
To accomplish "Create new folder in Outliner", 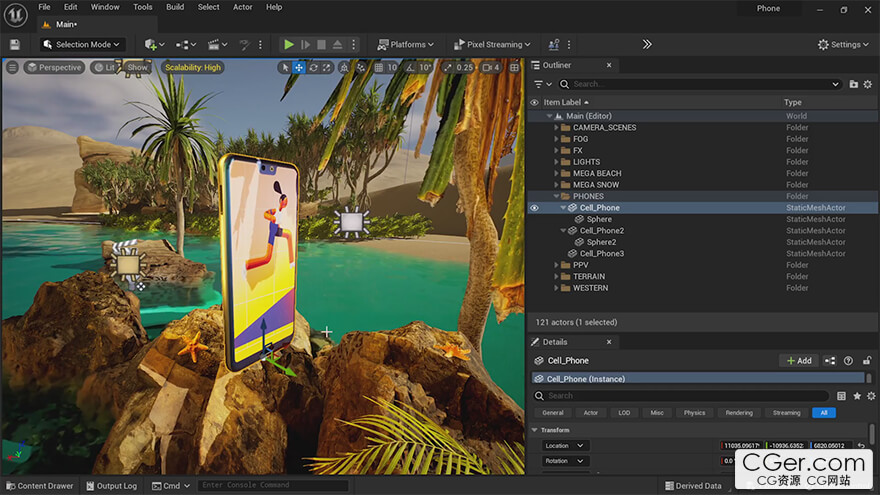I will pyautogui.click(x=853, y=85).
